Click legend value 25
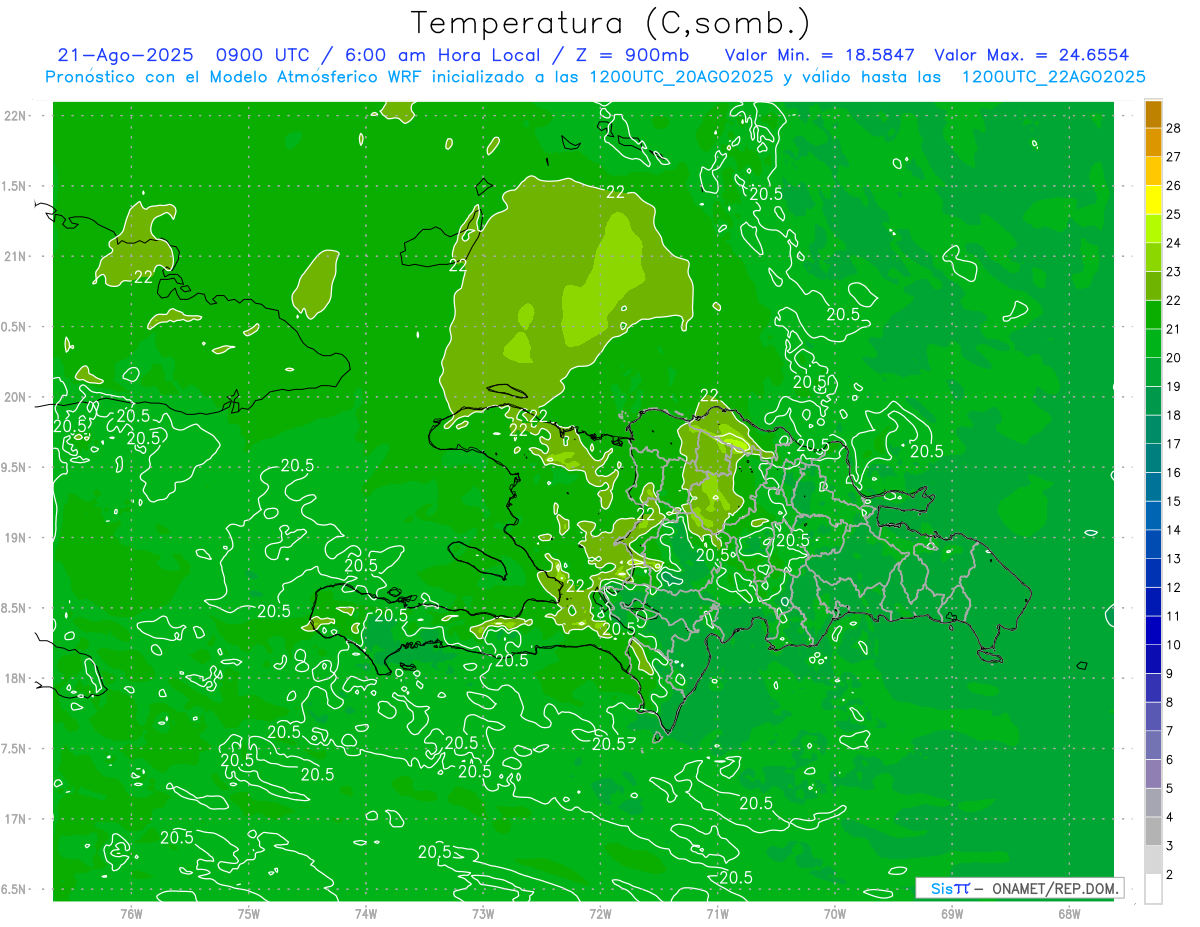 coord(1174,214)
